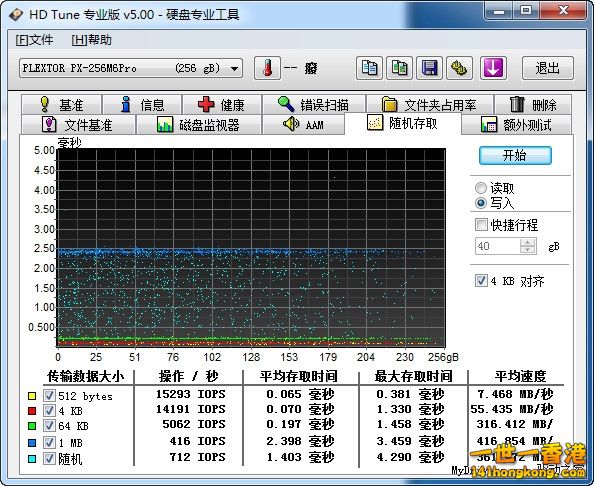594x486 pixels.
Task: Untick the 512 bytes checkbox
Action: pyautogui.click(x=49, y=396)
